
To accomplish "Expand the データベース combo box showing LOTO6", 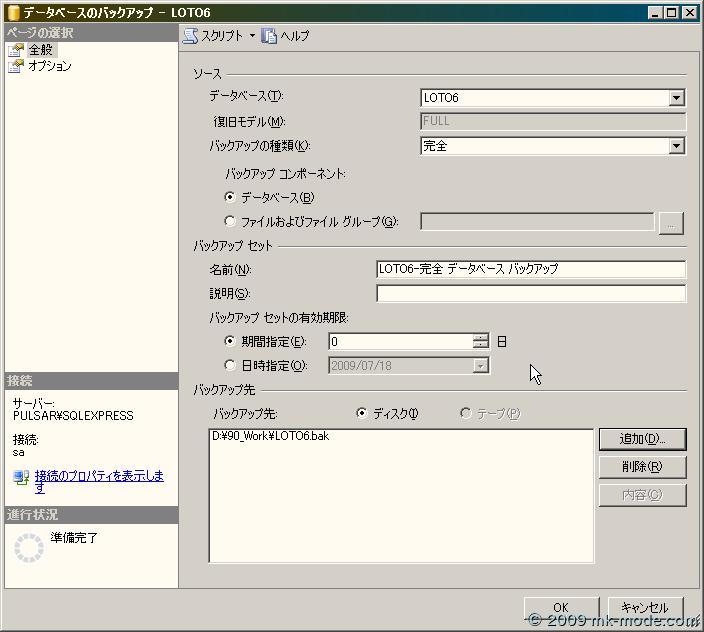I will pyautogui.click(x=676, y=98).
